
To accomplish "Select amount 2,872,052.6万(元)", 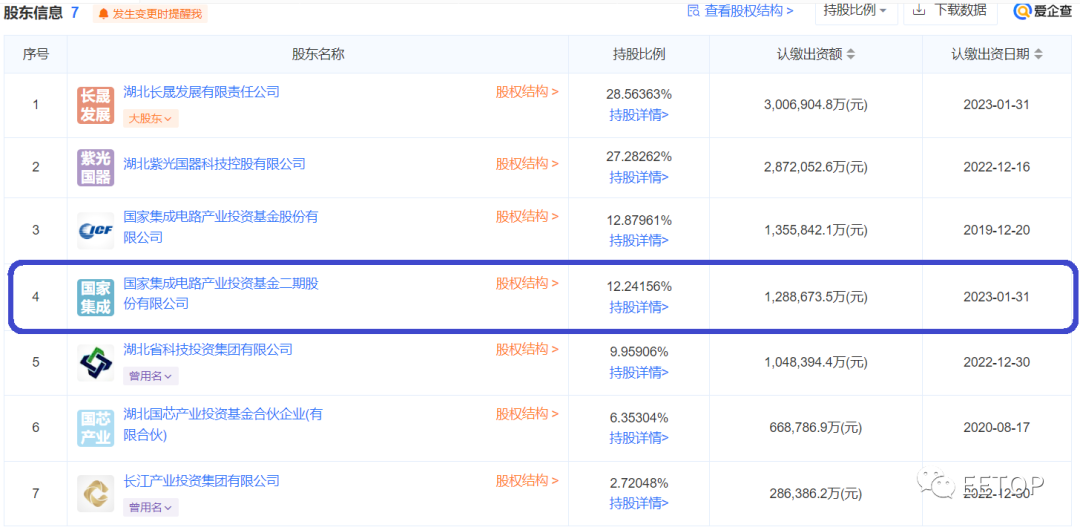I will tap(816, 167).
